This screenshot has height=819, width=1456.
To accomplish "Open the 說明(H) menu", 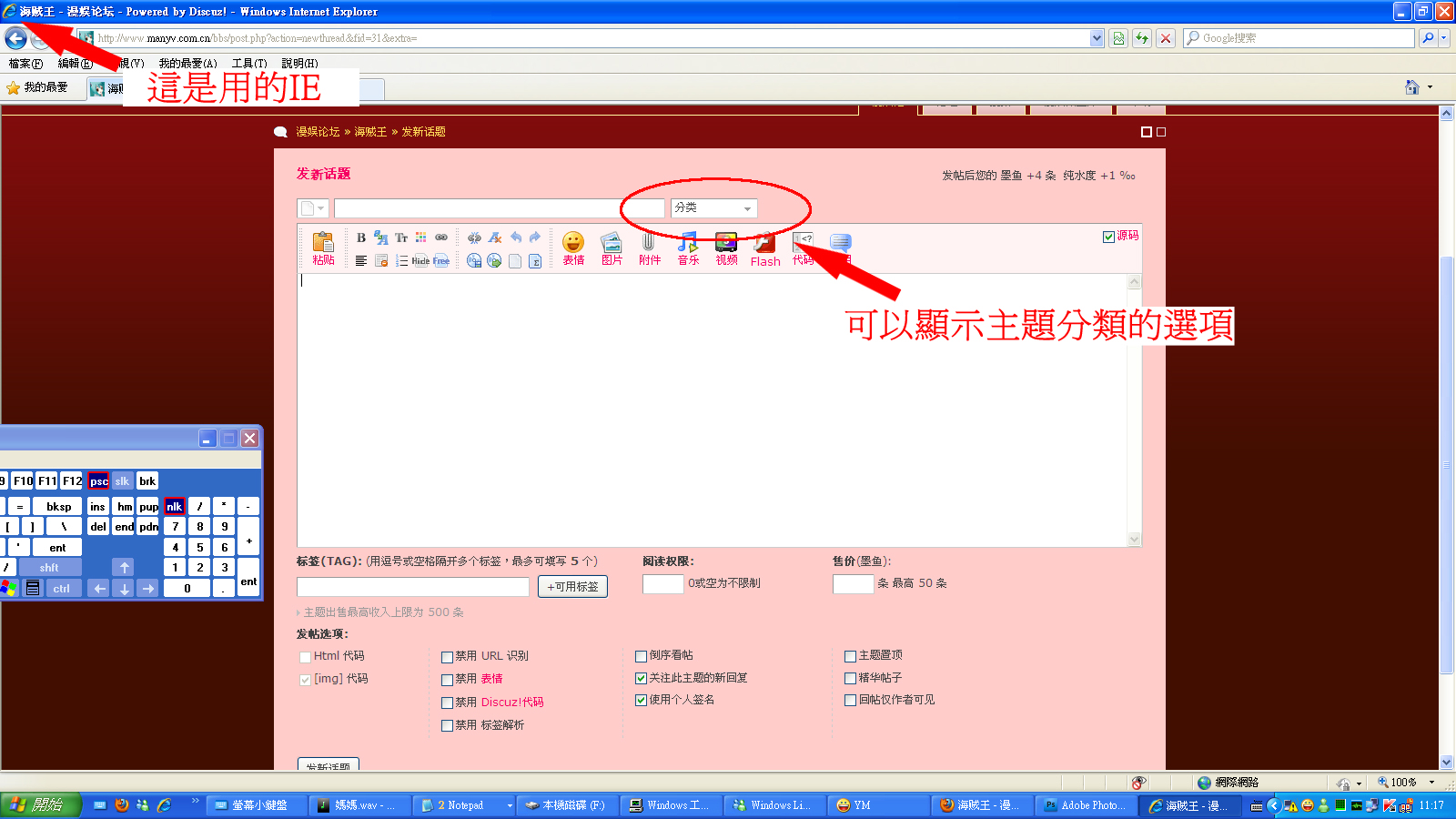I will [299, 64].
